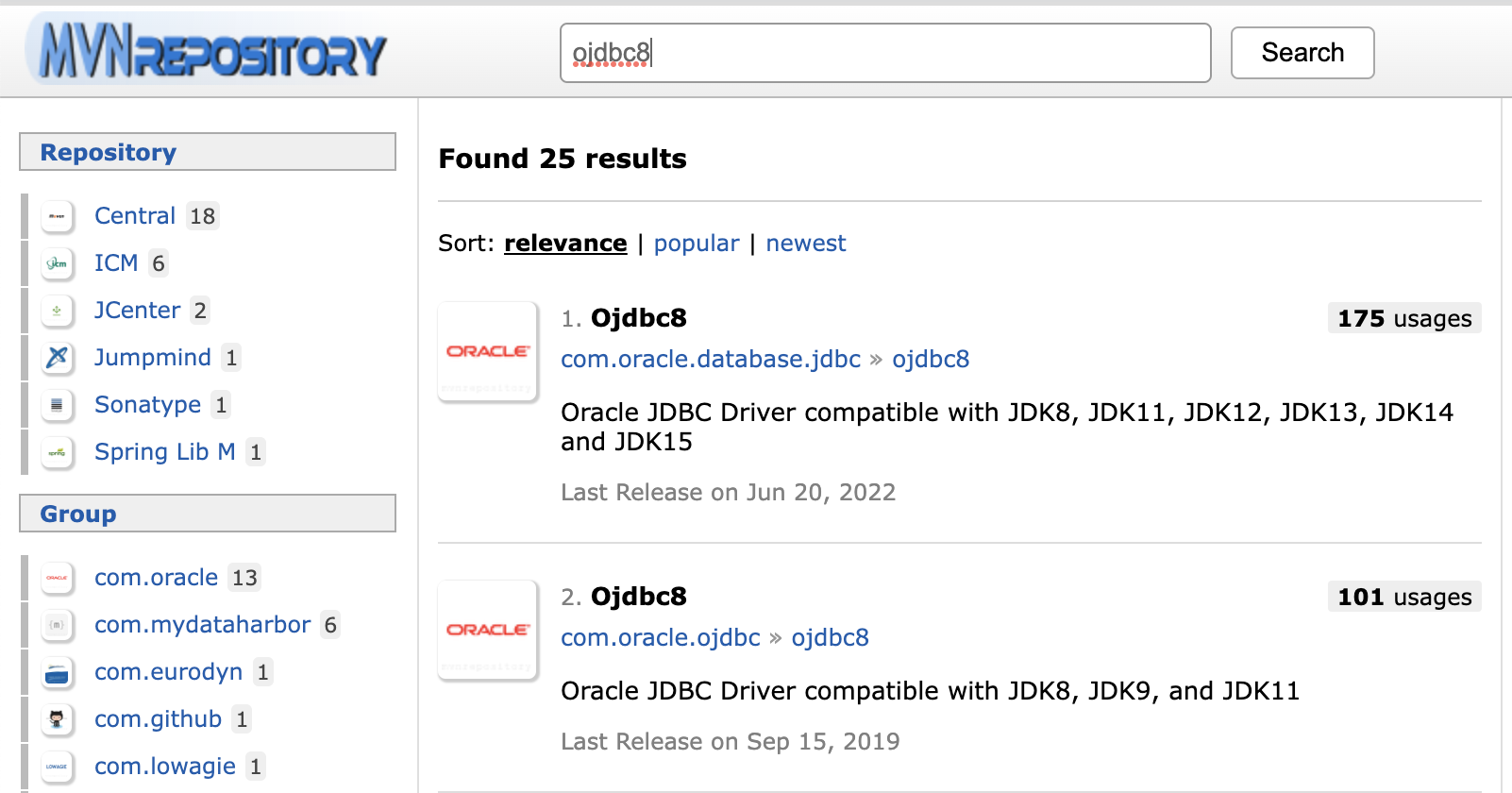Open com.oracle.ojdbc group link
1512x793 pixels.
(x=661, y=638)
